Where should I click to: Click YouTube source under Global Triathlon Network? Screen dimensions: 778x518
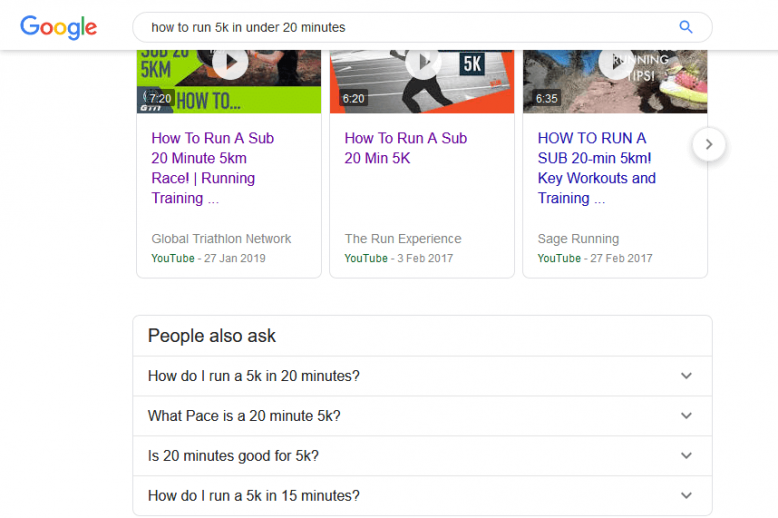tap(172, 258)
